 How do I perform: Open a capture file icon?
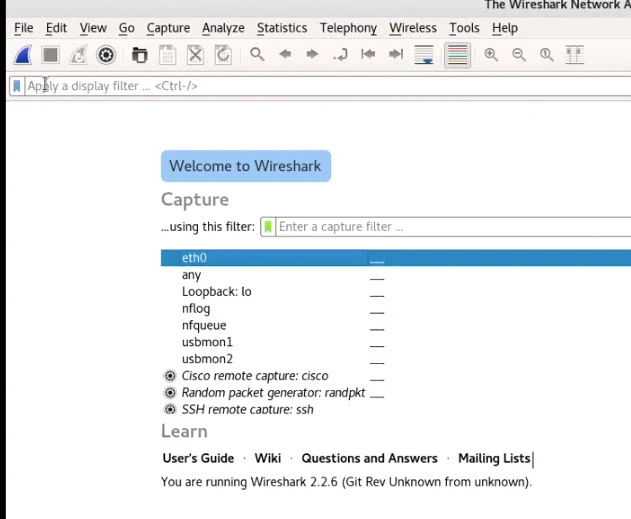click(140, 55)
